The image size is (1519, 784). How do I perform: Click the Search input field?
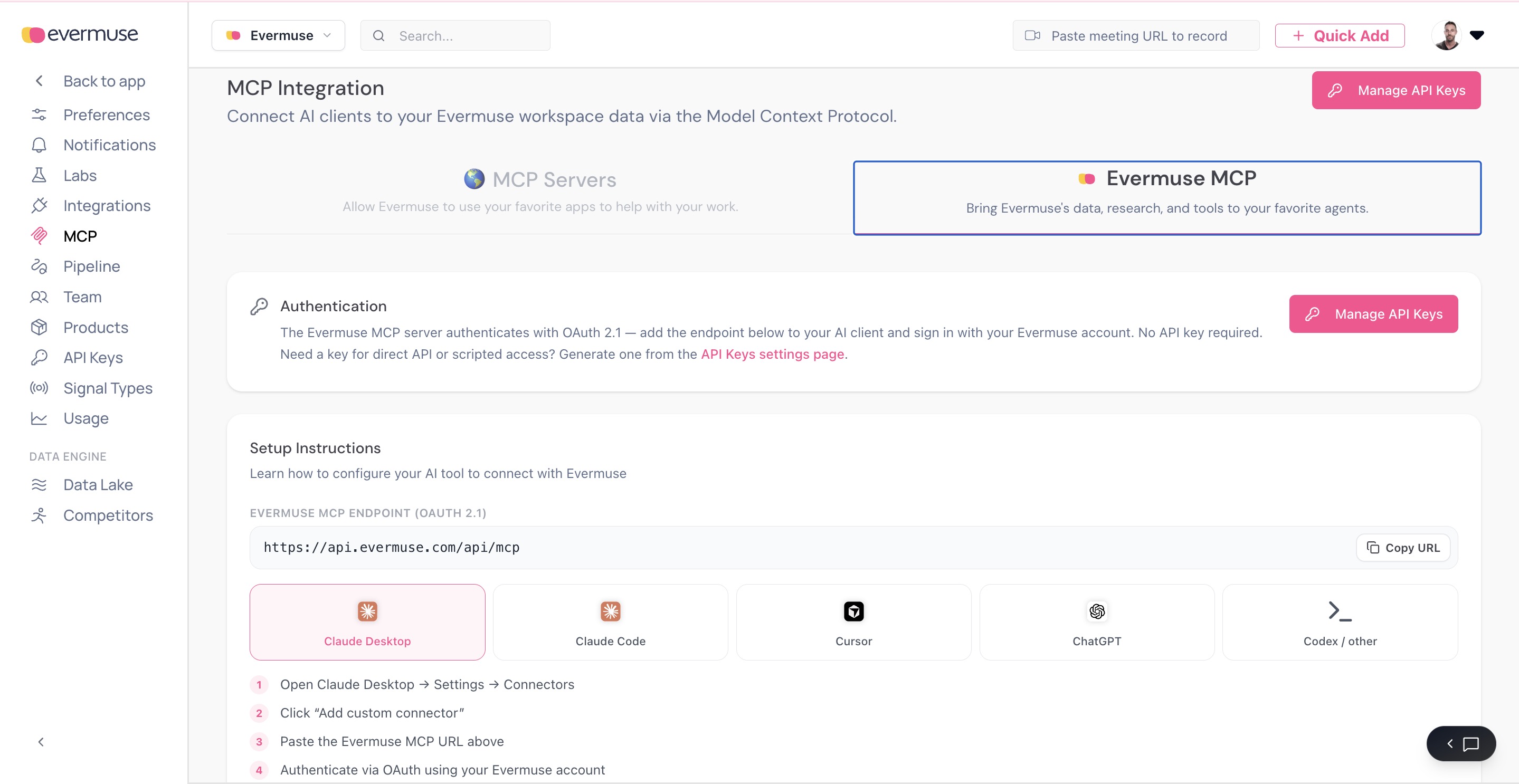pos(455,35)
